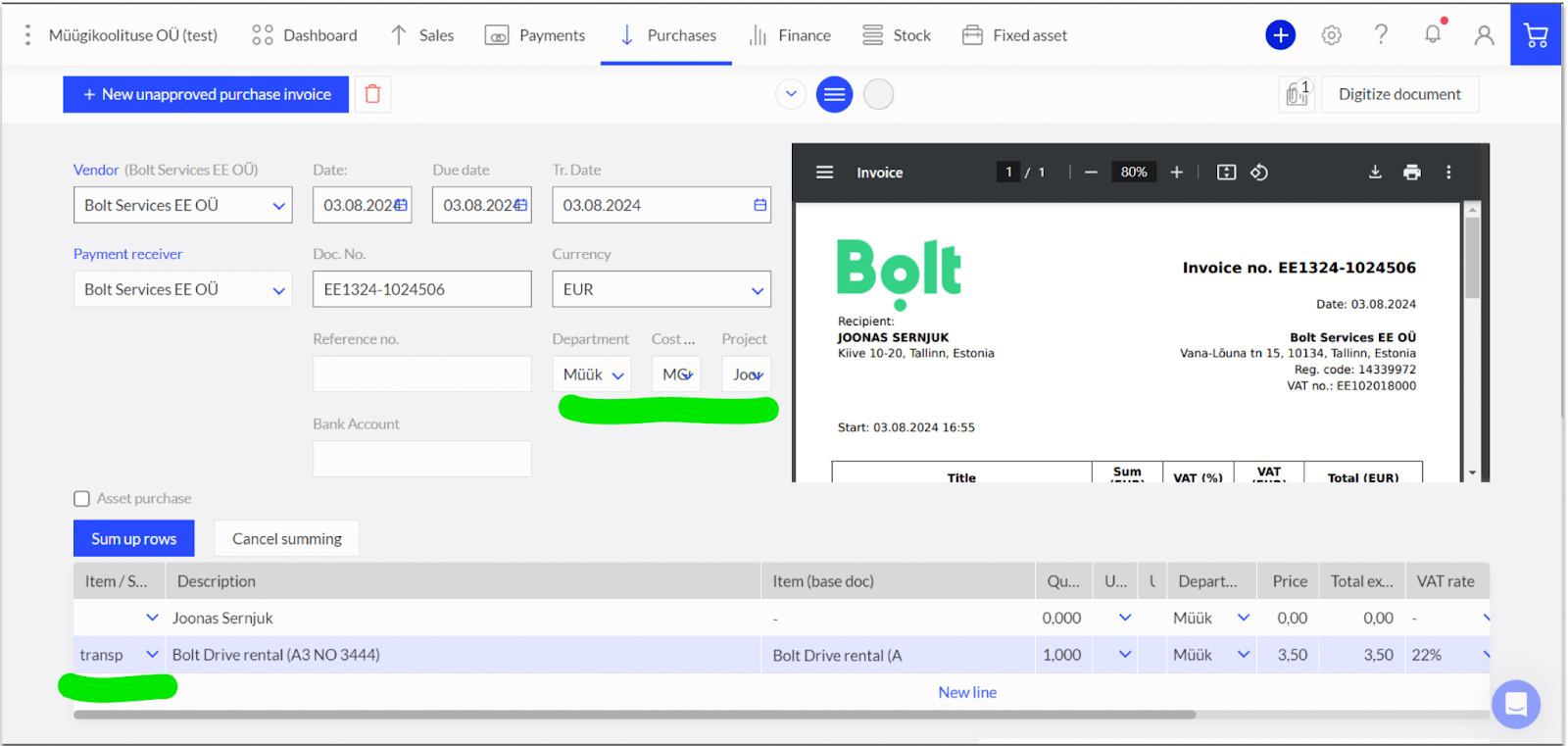Download the invoice PDF
The image size is (1568, 746).
tap(1375, 173)
